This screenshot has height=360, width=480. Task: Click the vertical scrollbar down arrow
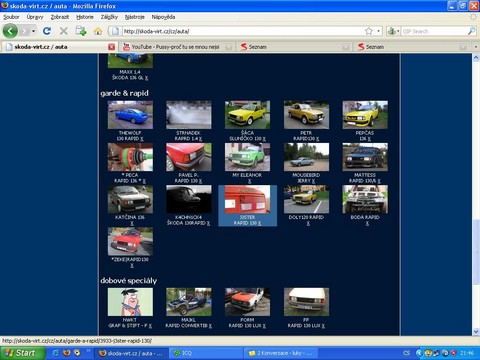[476, 331]
